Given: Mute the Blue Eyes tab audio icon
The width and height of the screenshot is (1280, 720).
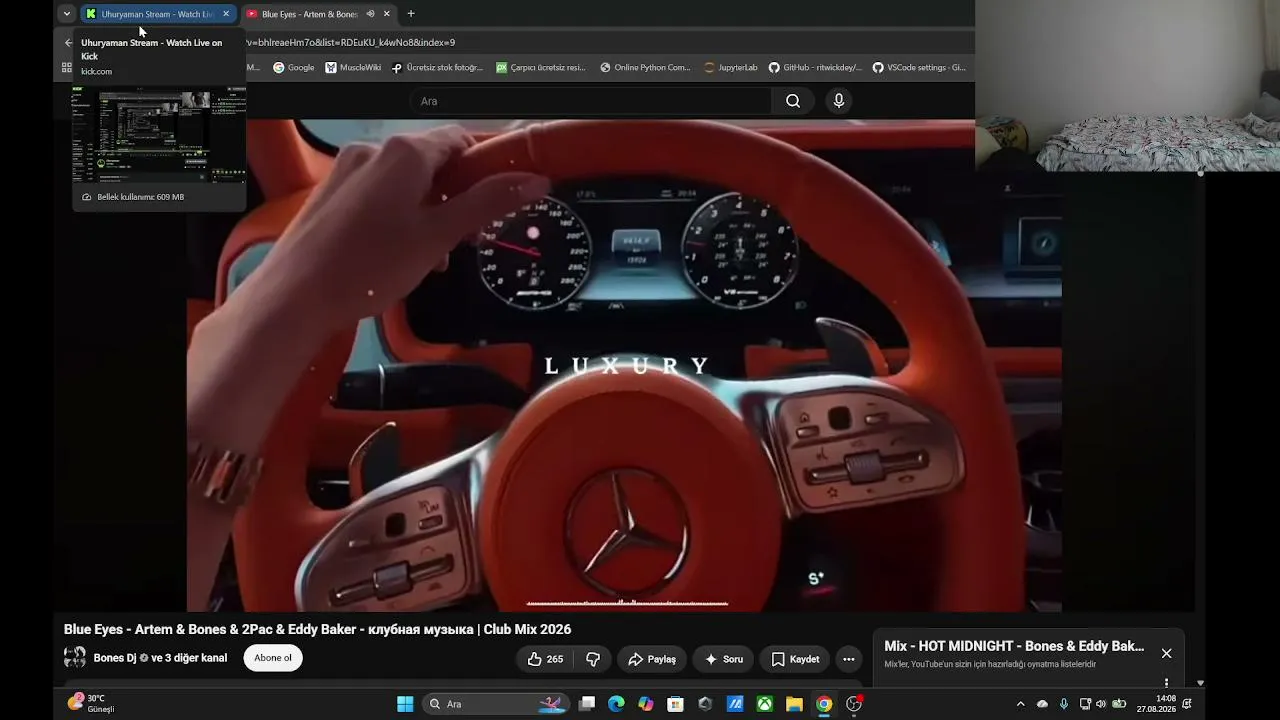Looking at the screenshot, I should (x=370, y=14).
